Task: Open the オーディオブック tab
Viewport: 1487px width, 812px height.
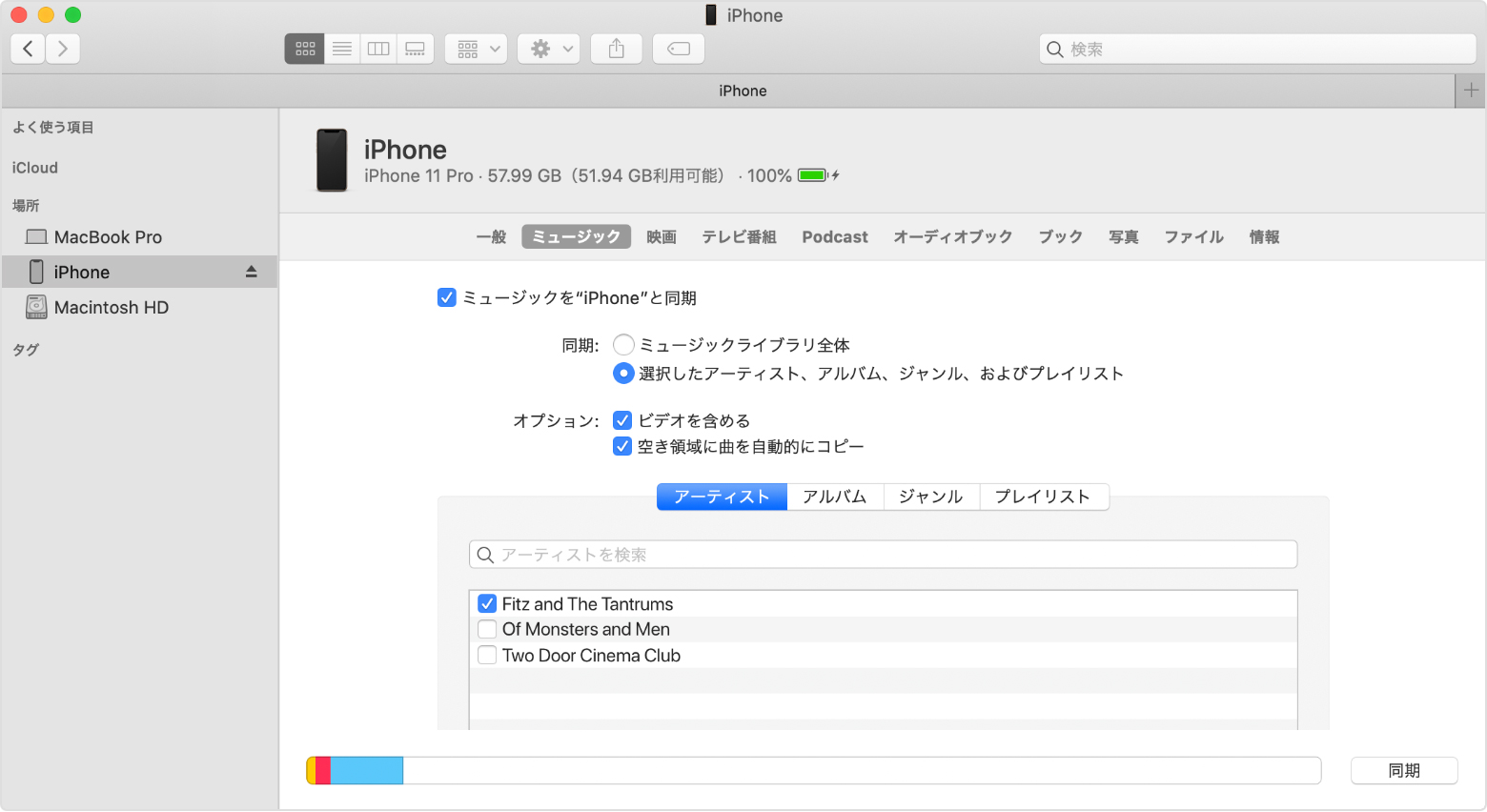Action: (x=952, y=236)
